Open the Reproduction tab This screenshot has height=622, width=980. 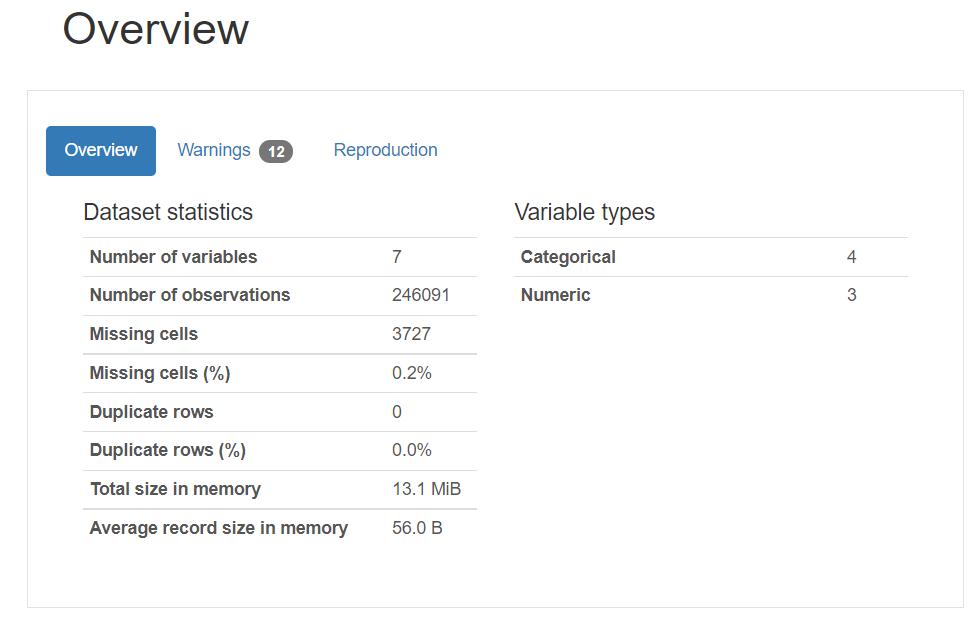[385, 150]
